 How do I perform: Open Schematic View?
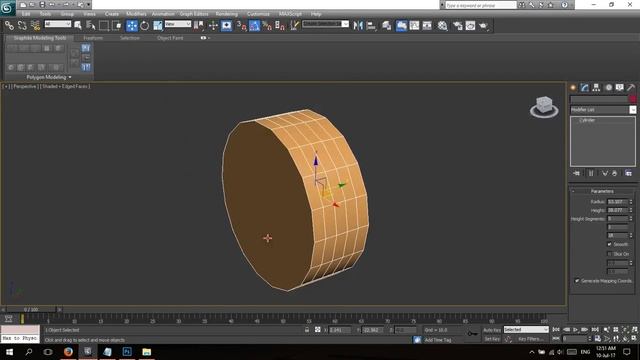point(427,25)
